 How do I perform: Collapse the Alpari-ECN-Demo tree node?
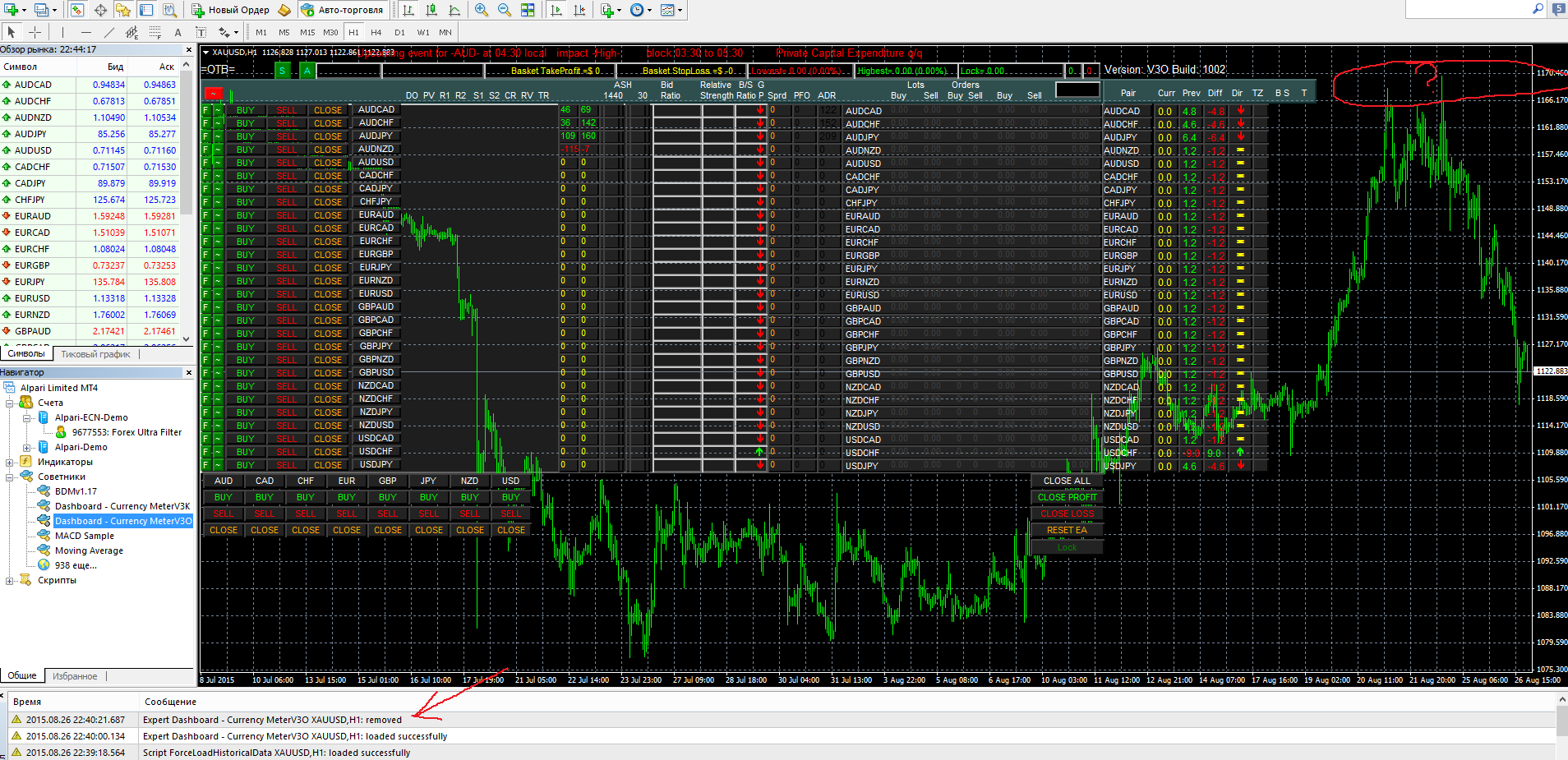point(26,417)
